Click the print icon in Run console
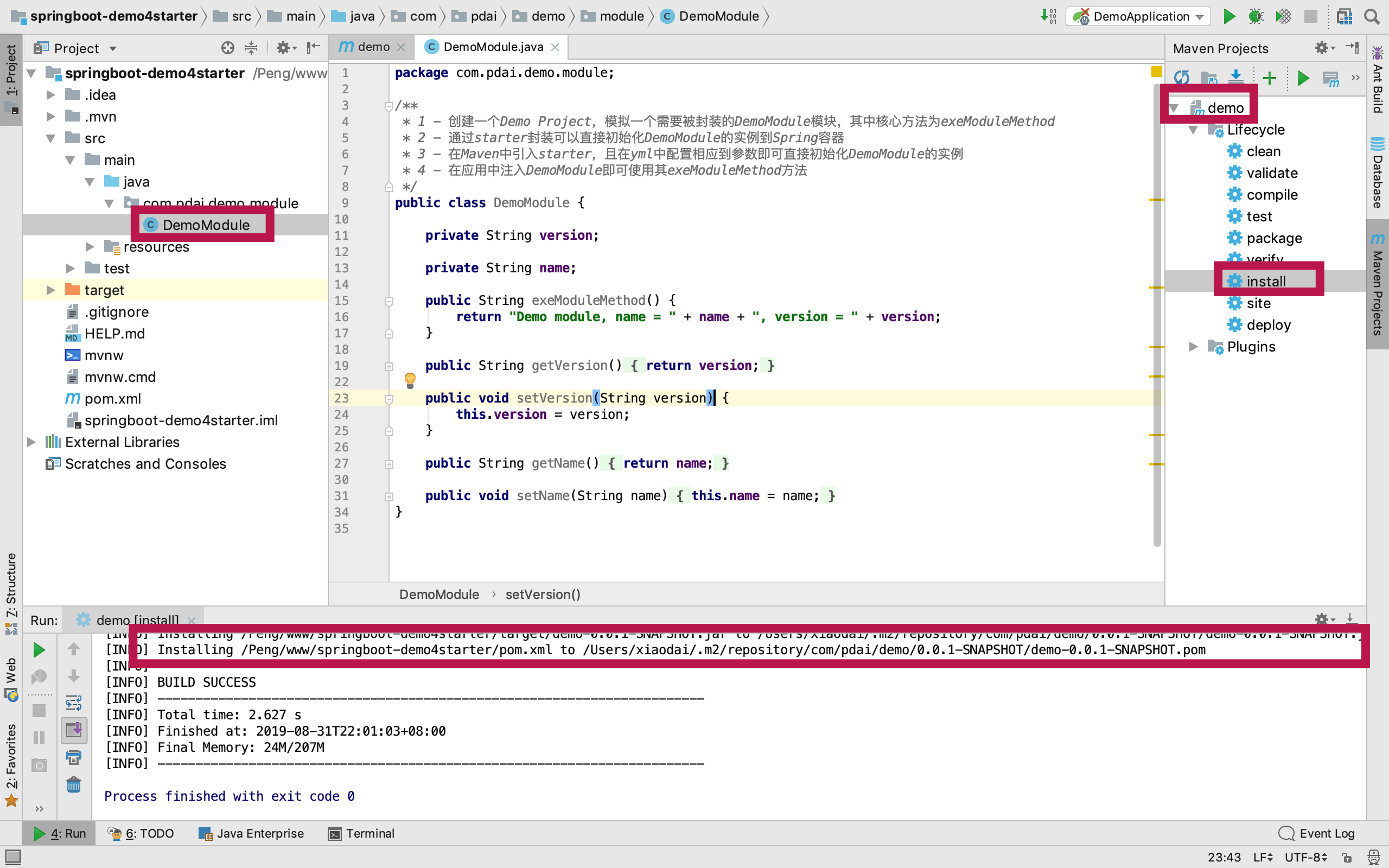The image size is (1389, 868). pos(73,757)
